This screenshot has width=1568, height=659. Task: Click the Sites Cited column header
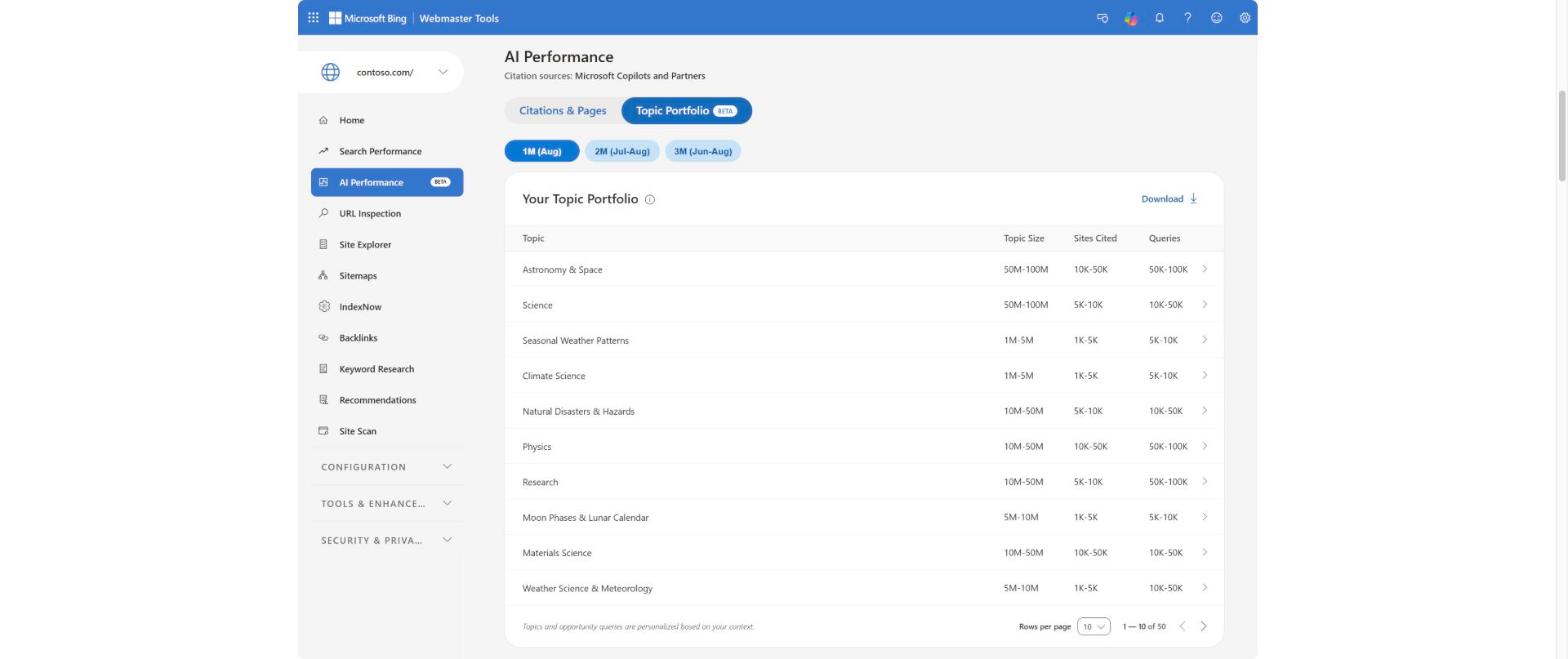[1095, 238]
